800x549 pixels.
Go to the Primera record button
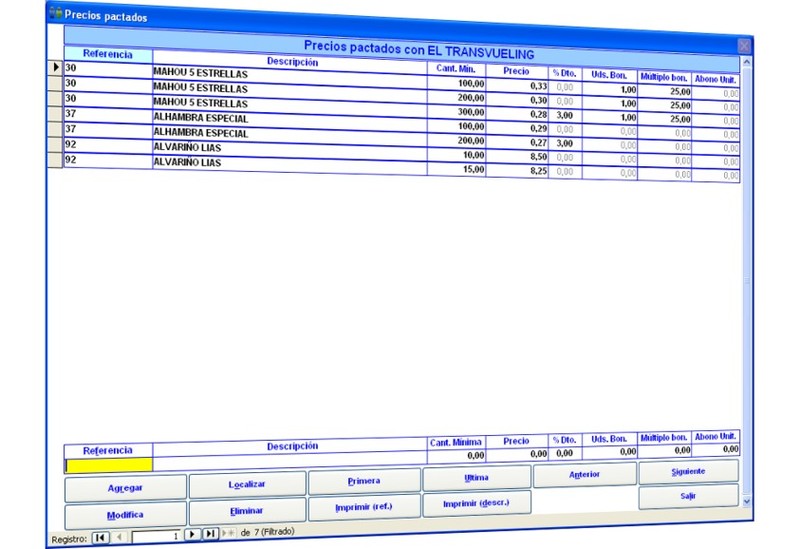[363, 481]
